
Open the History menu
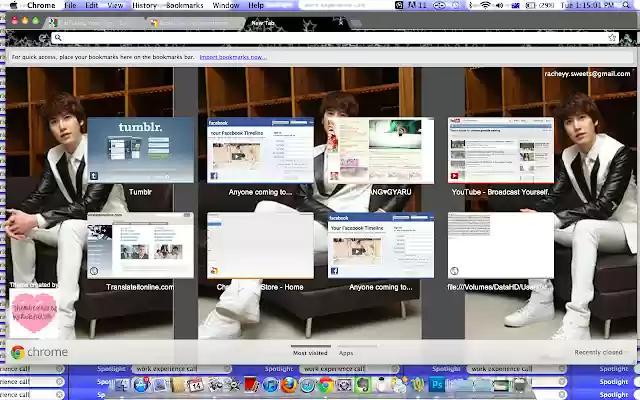point(144,5)
